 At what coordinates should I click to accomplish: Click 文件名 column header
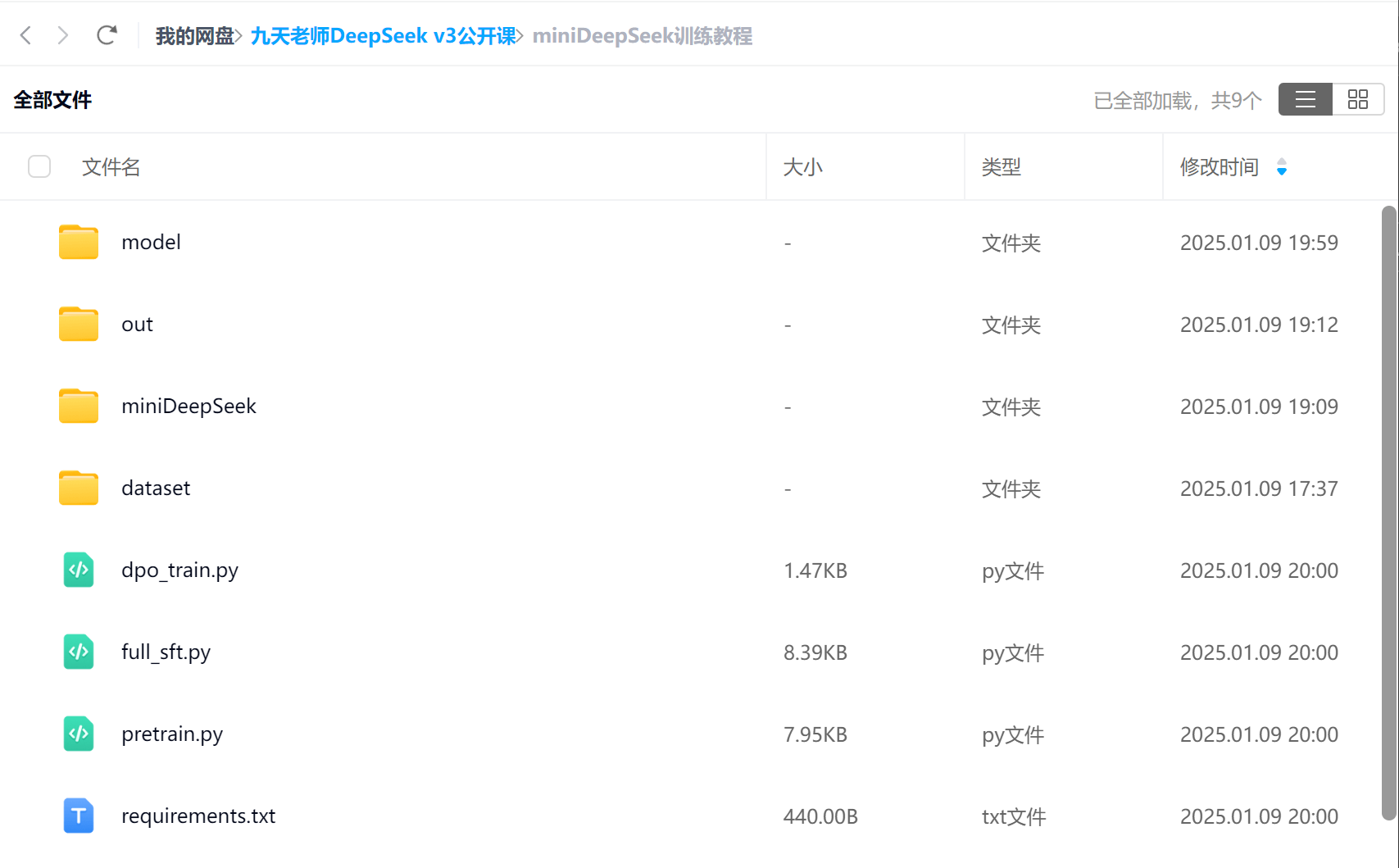111,167
